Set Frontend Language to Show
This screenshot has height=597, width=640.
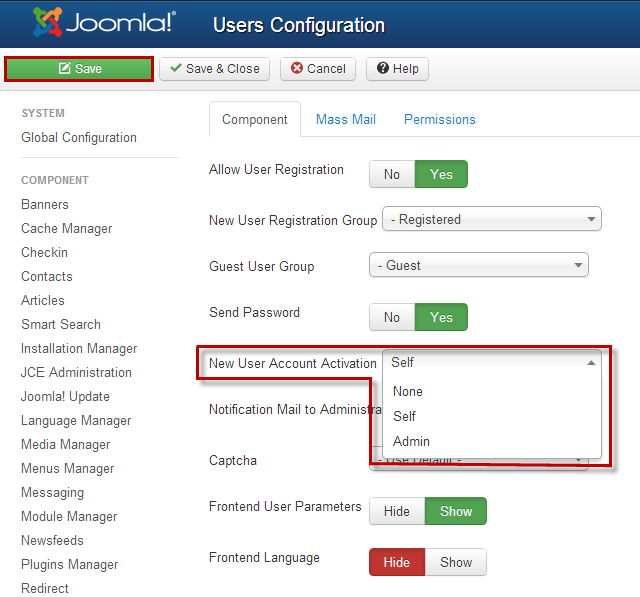pyautogui.click(x=456, y=562)
